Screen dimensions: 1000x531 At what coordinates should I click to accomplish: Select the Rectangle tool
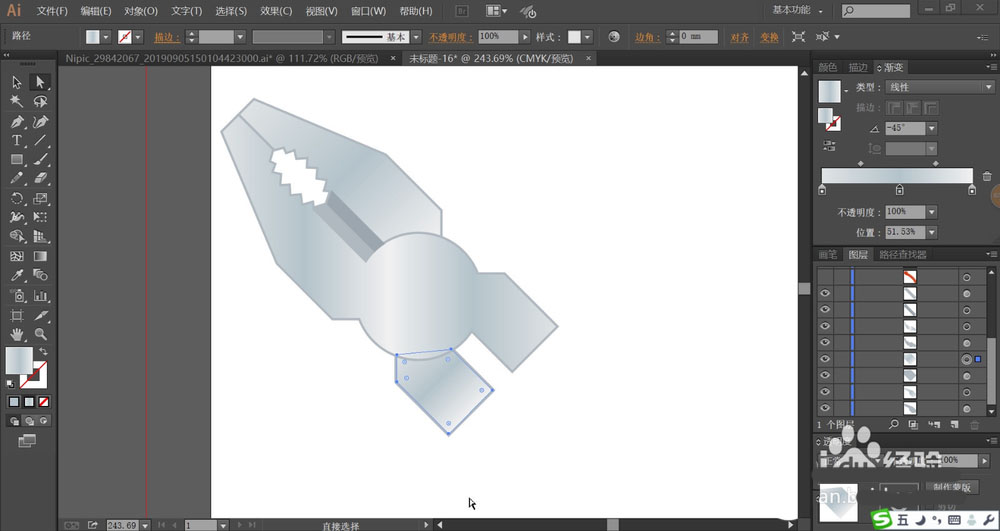click(17, 159)
